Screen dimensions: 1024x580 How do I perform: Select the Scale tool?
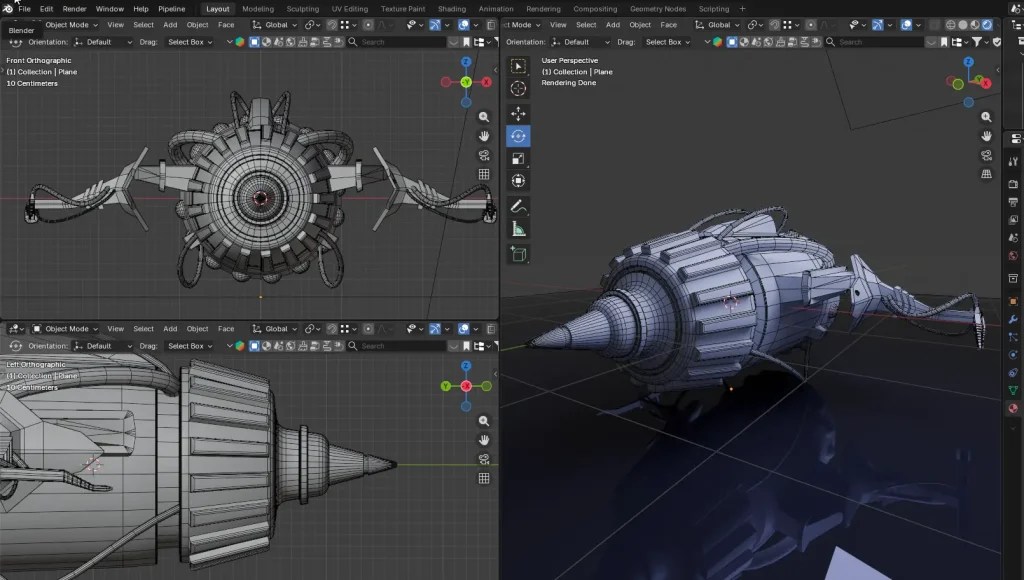pyautogui.click(x=518, y=158)
